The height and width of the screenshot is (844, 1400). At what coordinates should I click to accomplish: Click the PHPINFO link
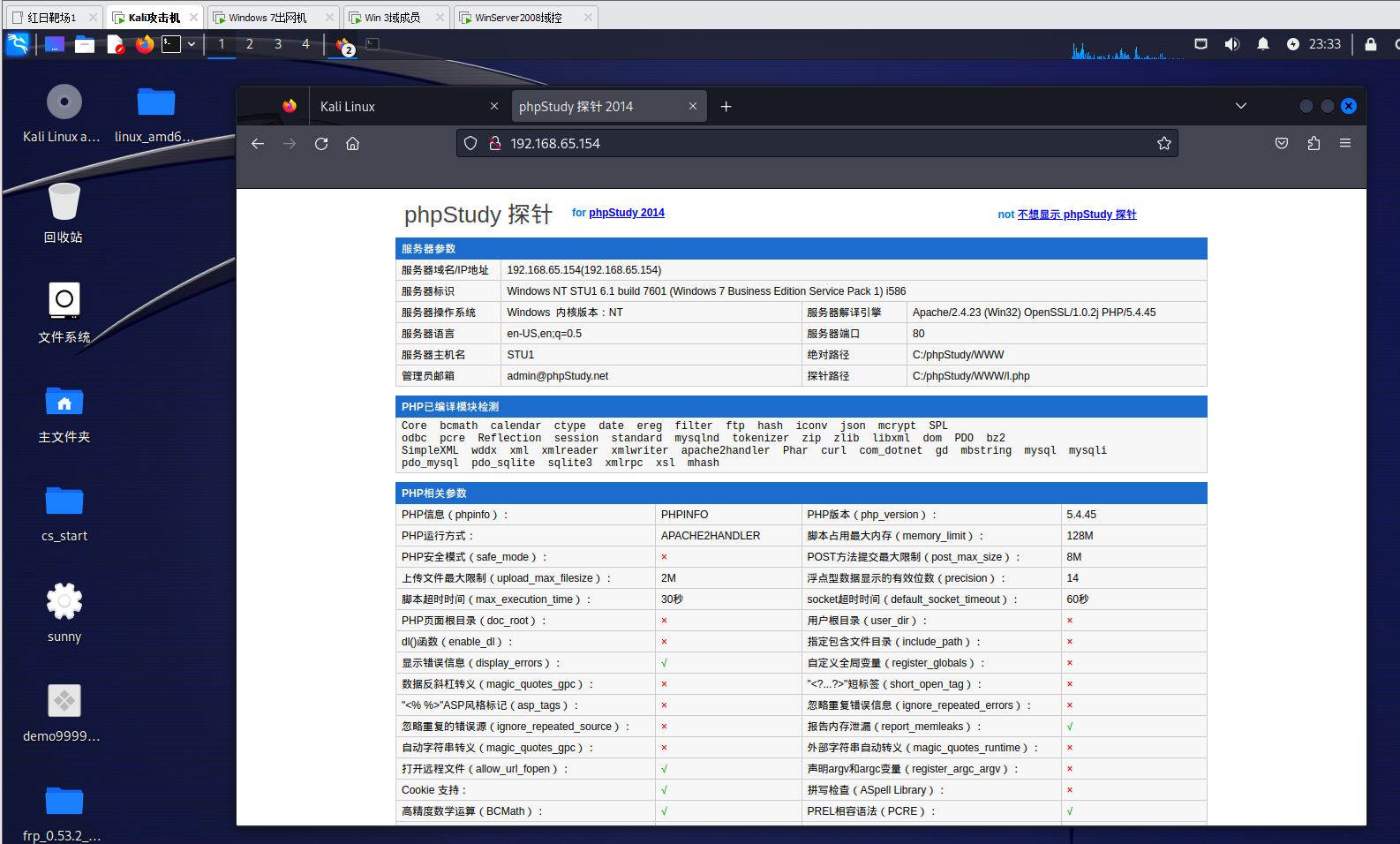coord(684,515)
